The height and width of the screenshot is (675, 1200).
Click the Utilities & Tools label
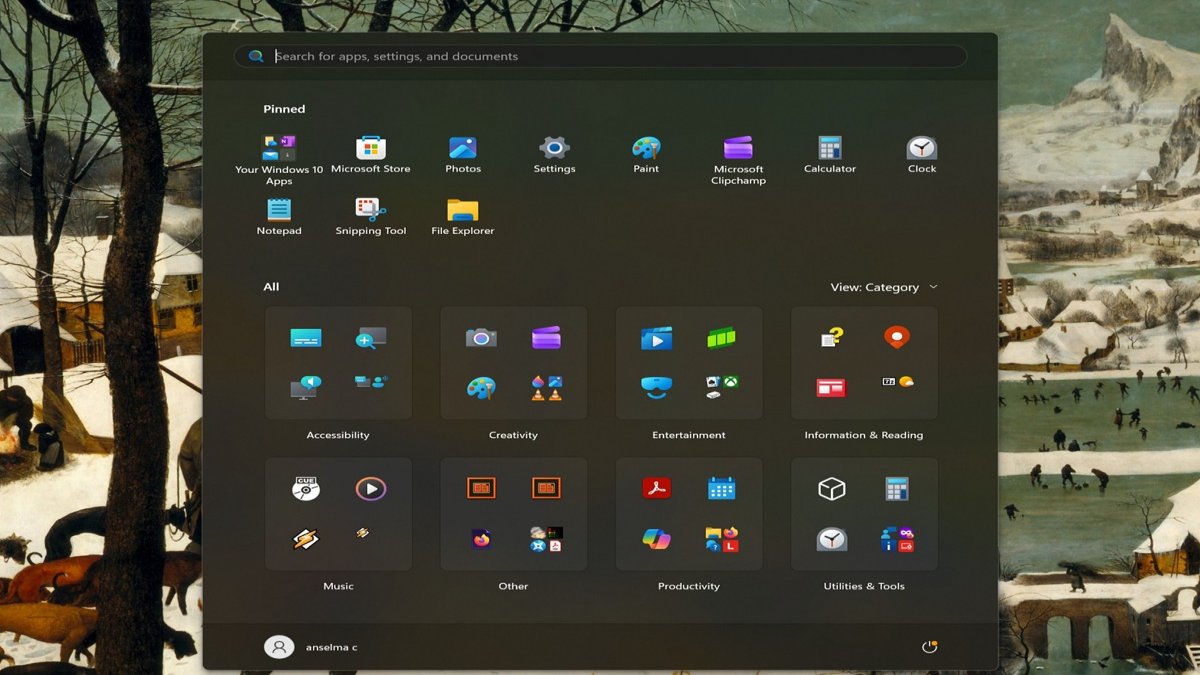[x=864, y=586]
